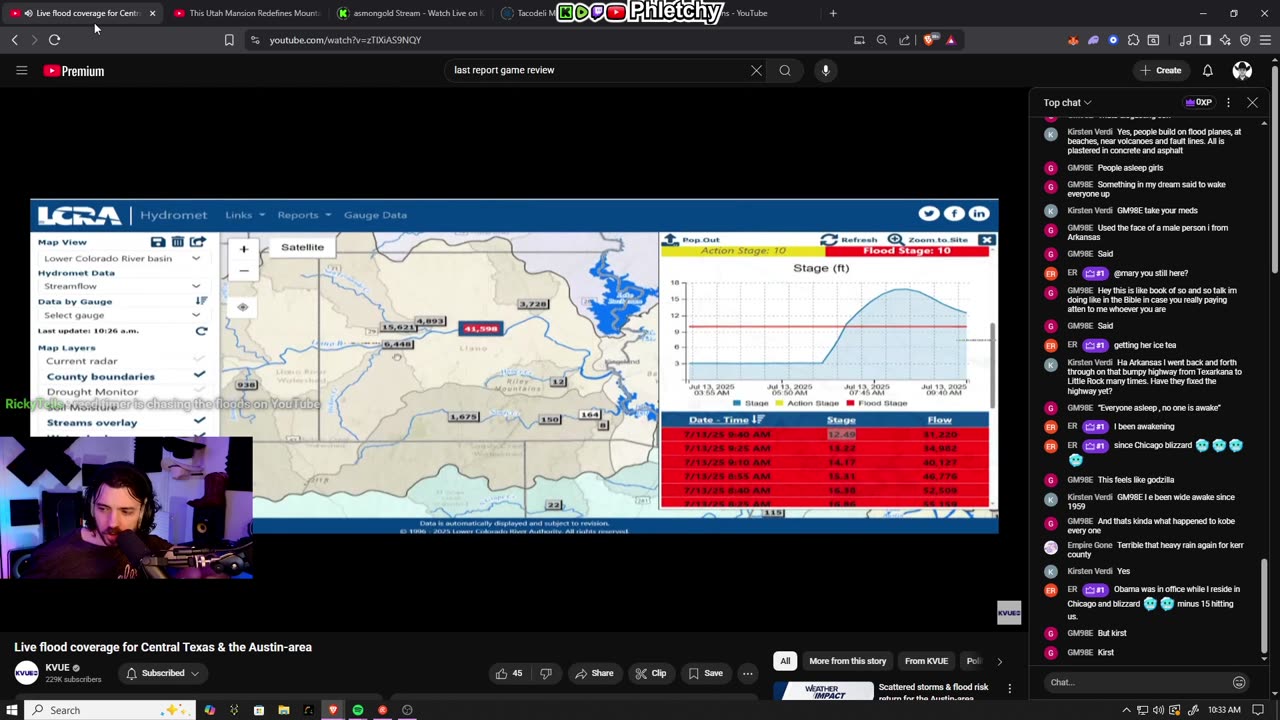Submit search with the magnifier button
Viewport: 1280px width, 720px height.
785,70
